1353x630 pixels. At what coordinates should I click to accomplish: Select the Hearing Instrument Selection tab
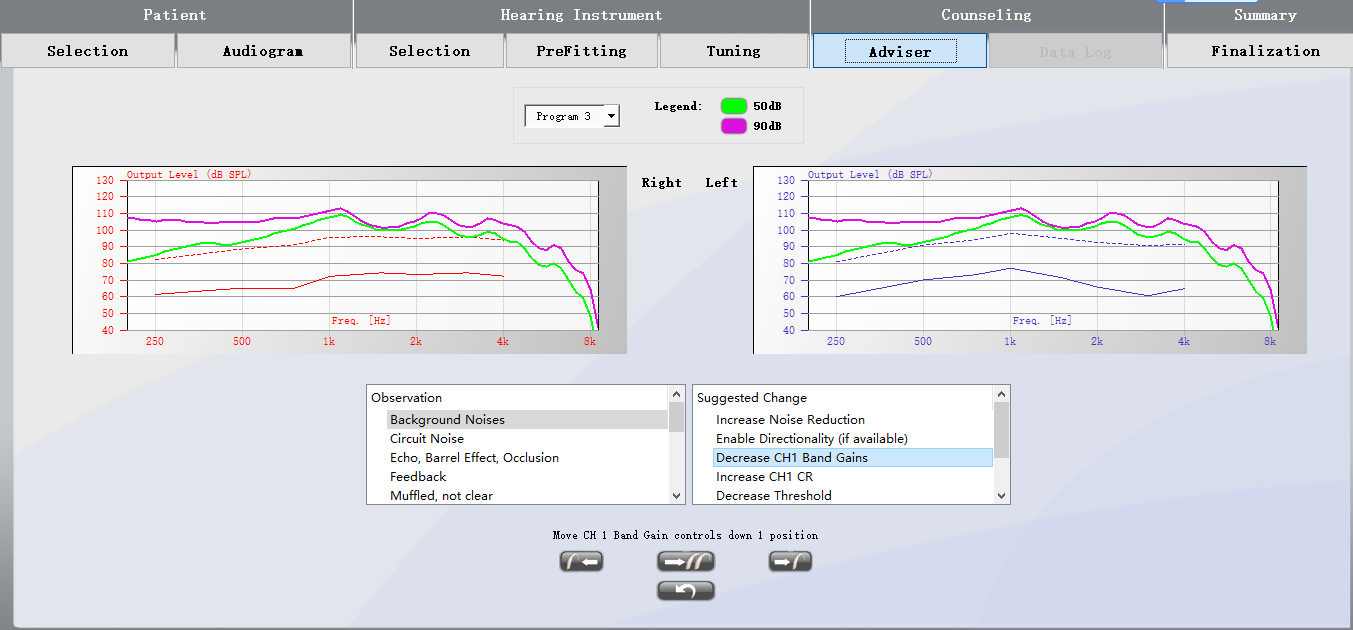coord(429,51)
